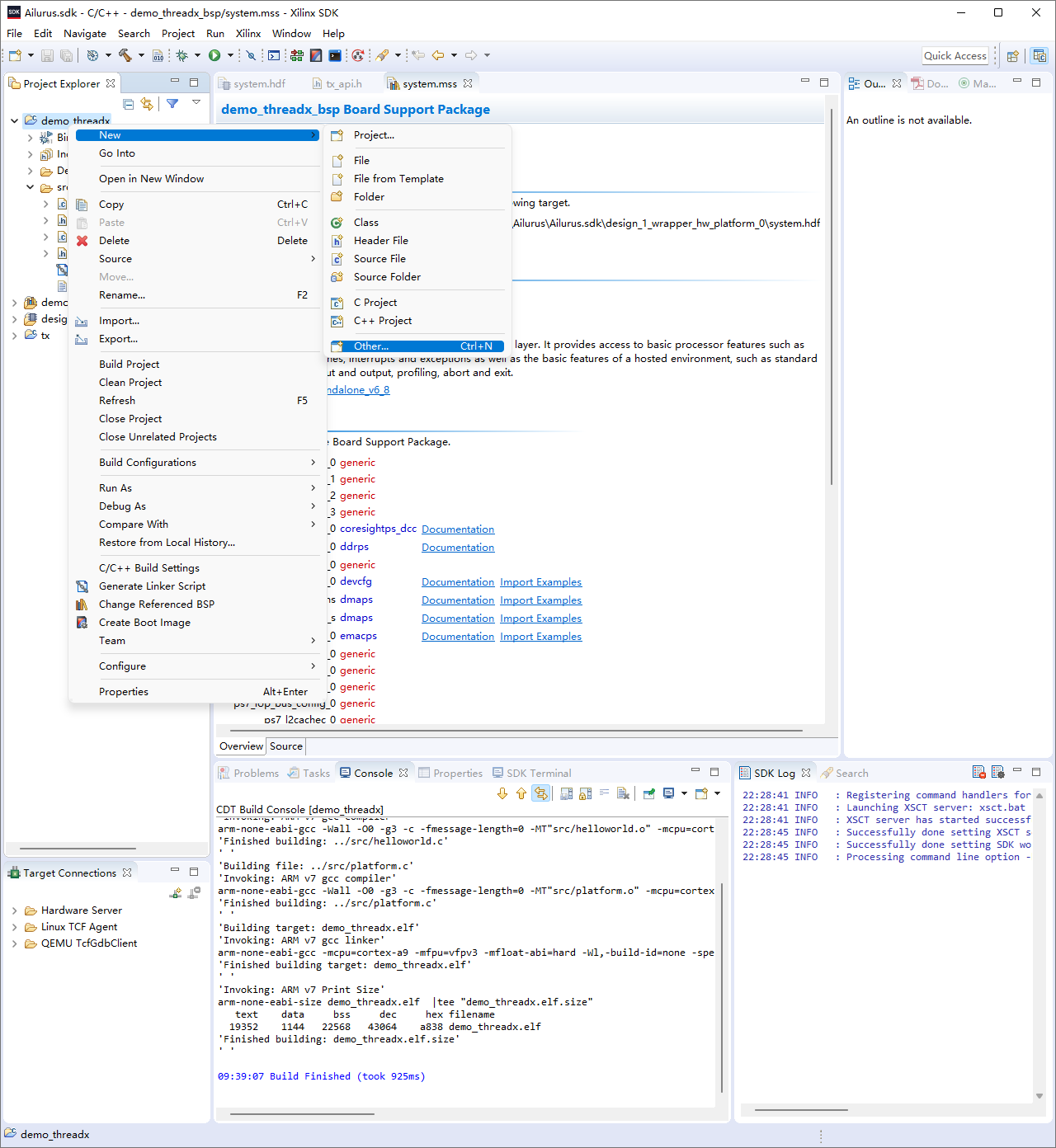Click the funnel filter icon in Project Explorer
The width and height of the screenshot is (1056, 1148).
[172, 104]
